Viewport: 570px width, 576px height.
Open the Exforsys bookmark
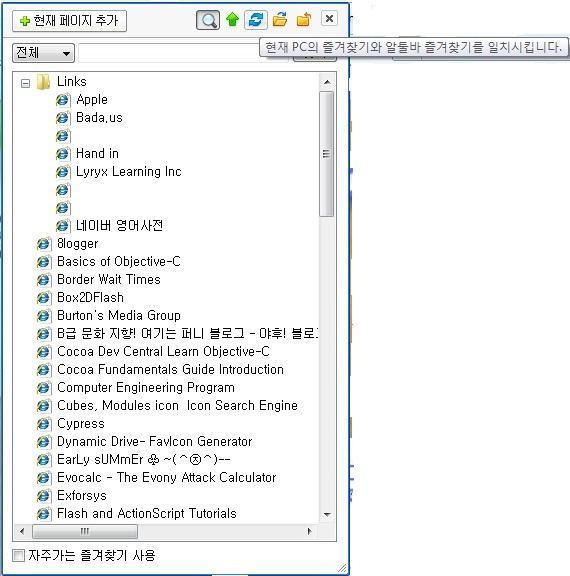click(x=82, y=496)
